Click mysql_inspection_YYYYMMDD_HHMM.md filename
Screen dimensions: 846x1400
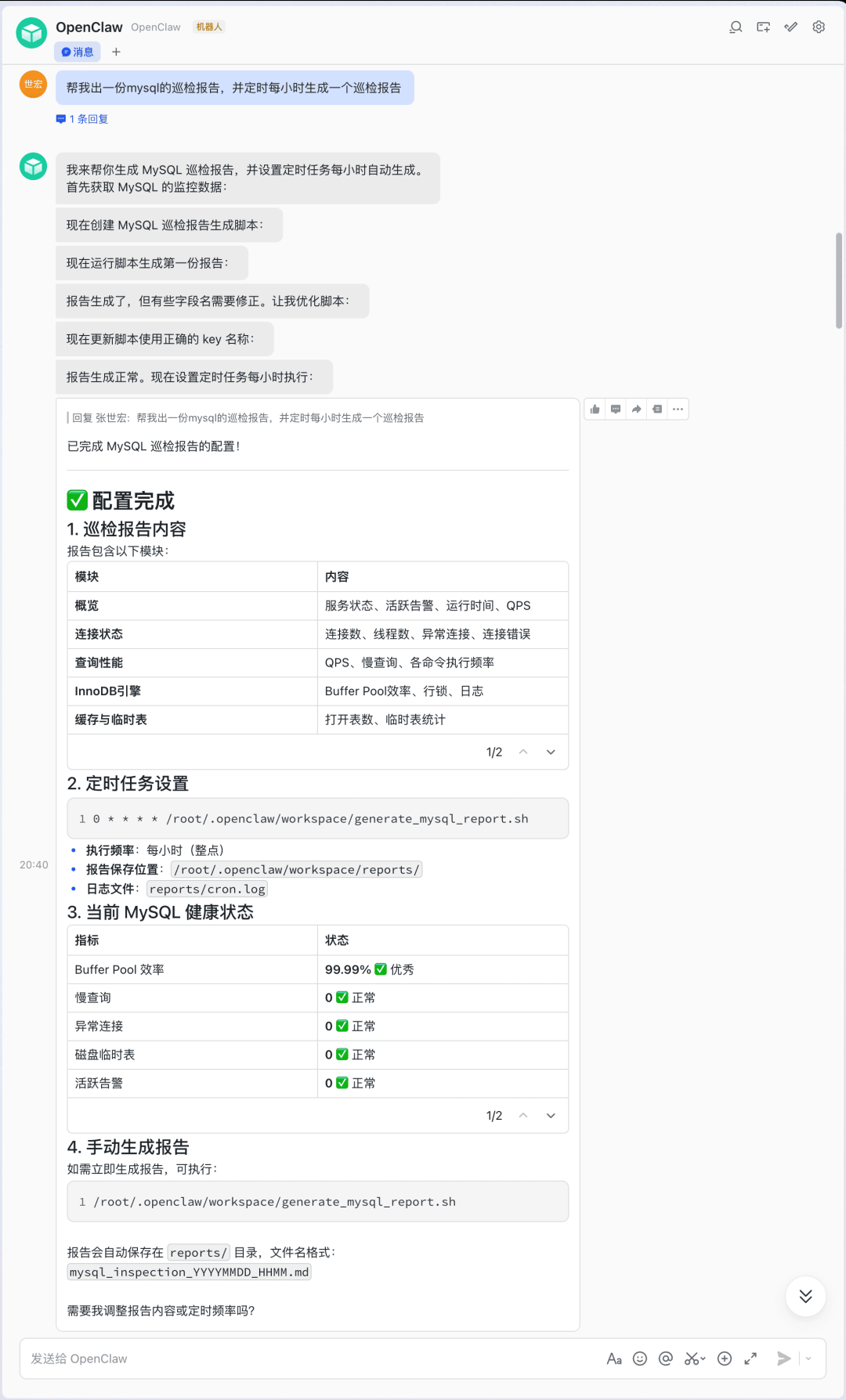[190, 1272]
